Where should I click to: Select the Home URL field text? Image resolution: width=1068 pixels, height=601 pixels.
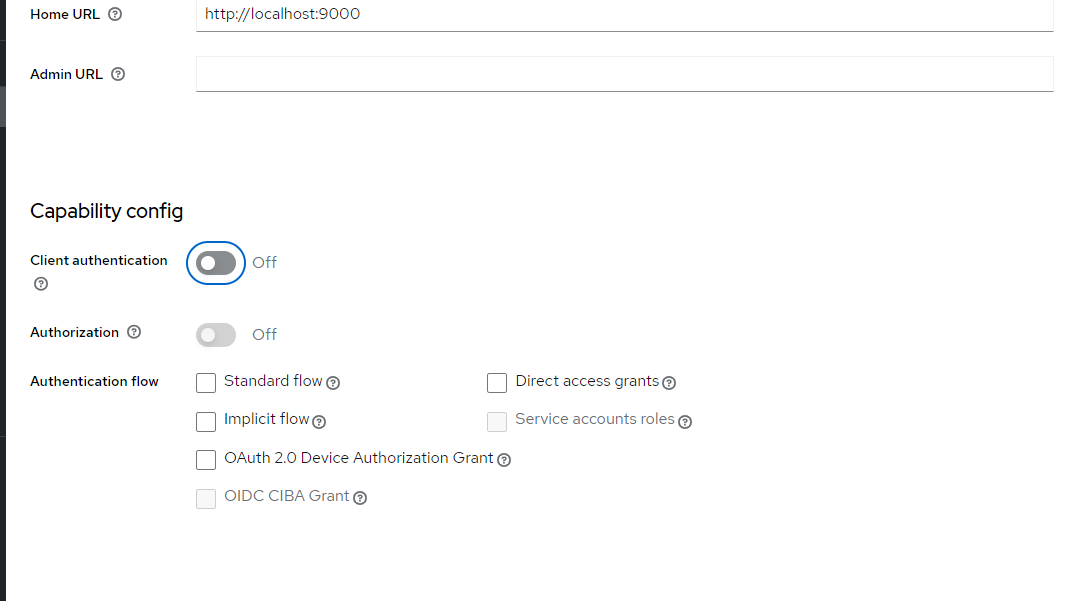tap(624, 14)
